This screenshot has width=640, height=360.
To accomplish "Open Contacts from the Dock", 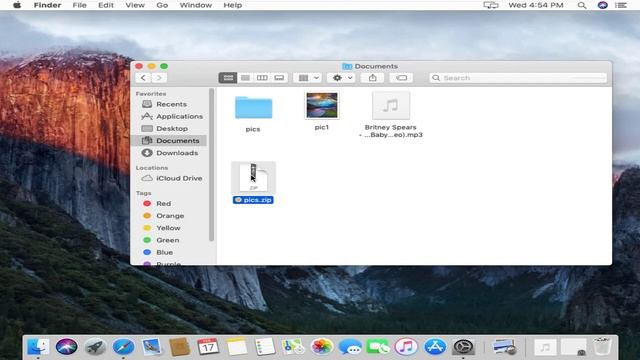I will click(x=180, y=347).
